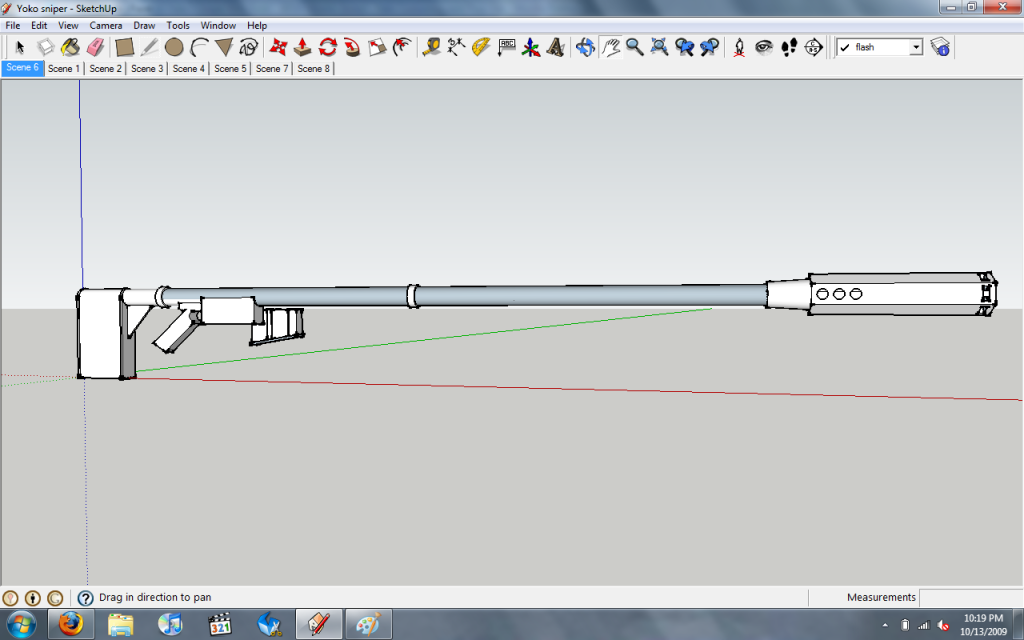Viewport: 1024px width, 640px height.
Task: Click the status bar help question button
Action: point(86,598)
